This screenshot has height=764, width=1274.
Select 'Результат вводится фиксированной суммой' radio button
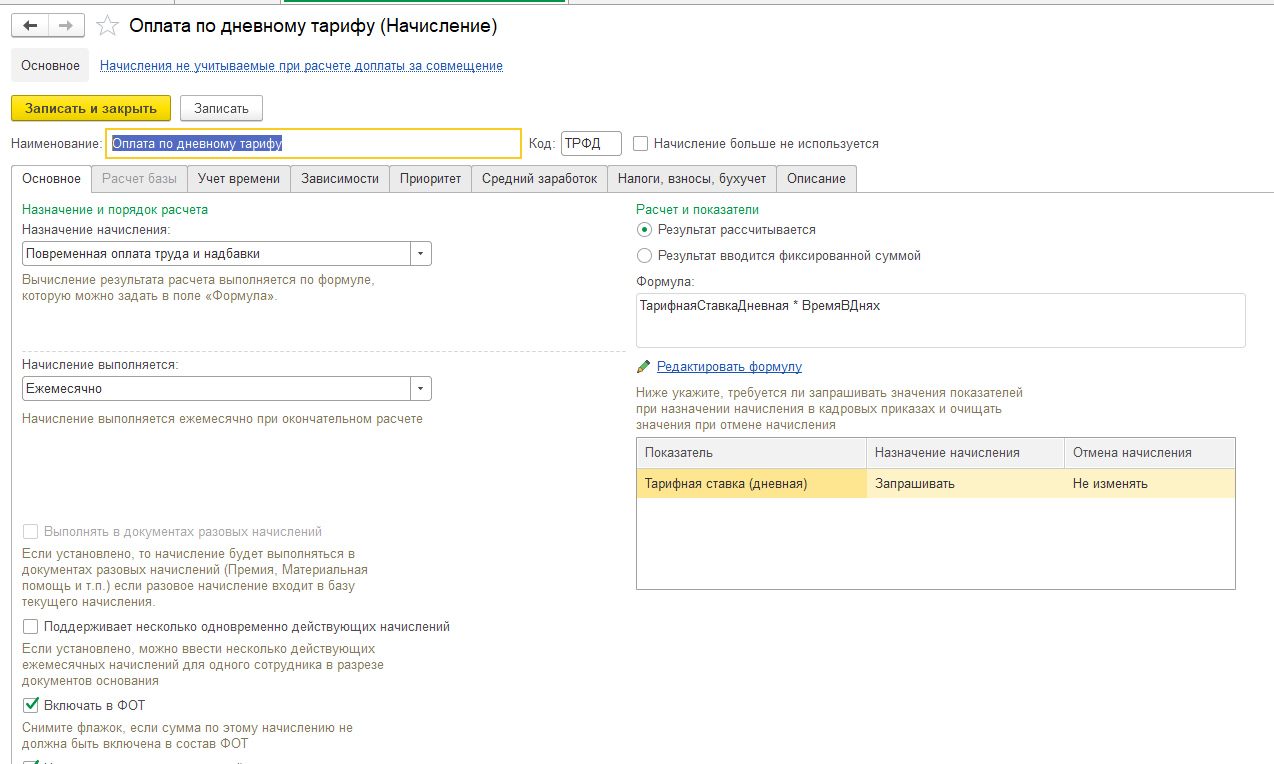[x=644, y=256]
